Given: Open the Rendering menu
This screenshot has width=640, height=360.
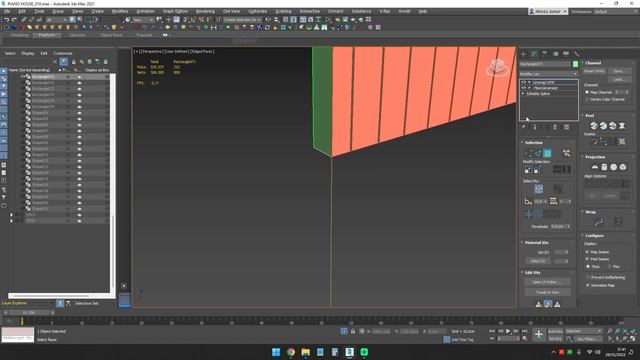Looking at the screenshot, I should click(x=205, y=11).
